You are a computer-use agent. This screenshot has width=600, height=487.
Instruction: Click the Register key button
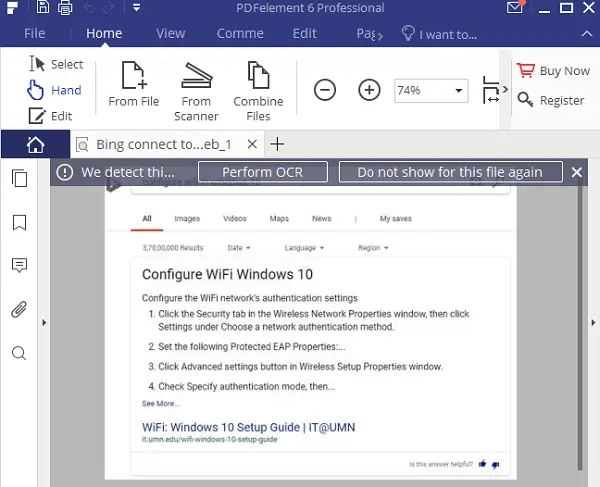tap(551, 100)
